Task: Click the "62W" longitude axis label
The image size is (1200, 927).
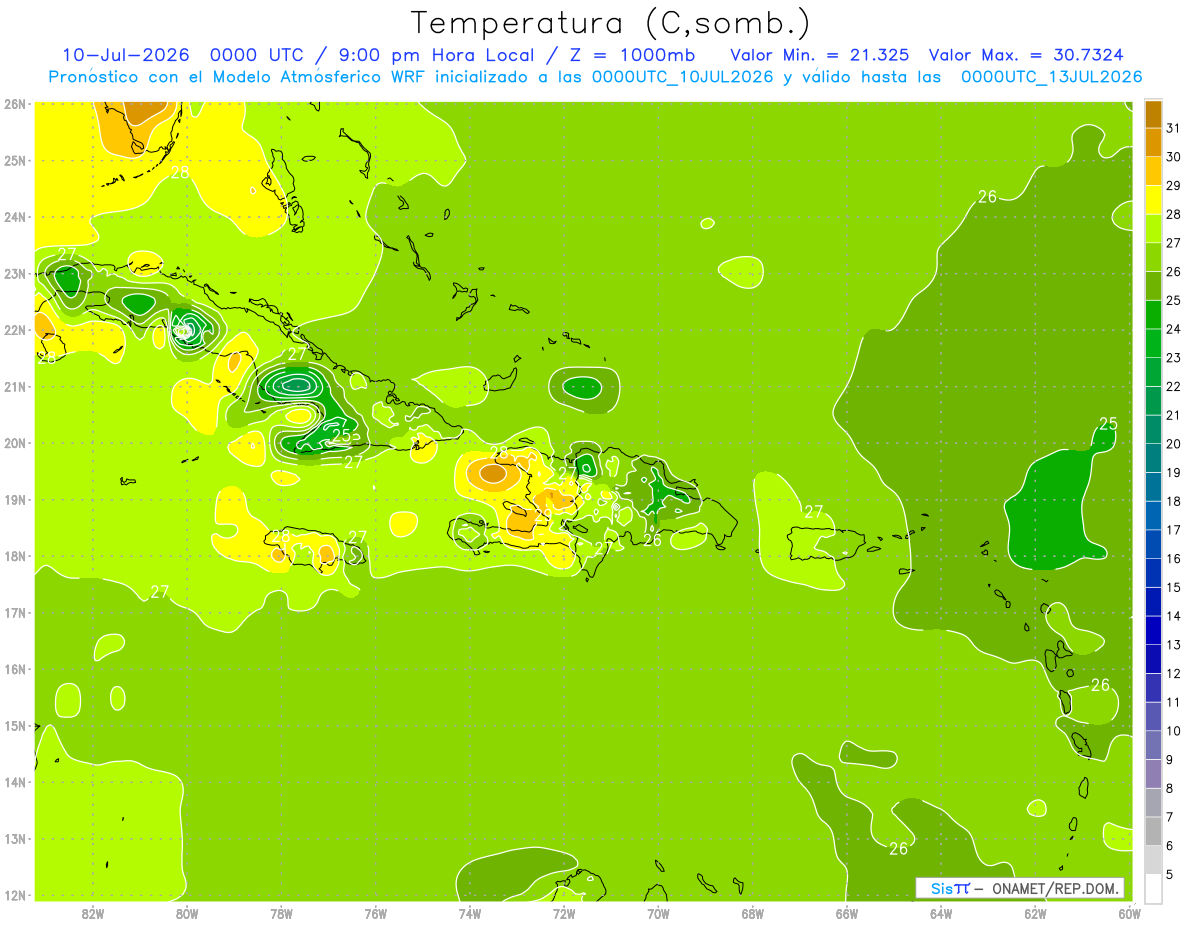Action: click(x=1035, y=912)
